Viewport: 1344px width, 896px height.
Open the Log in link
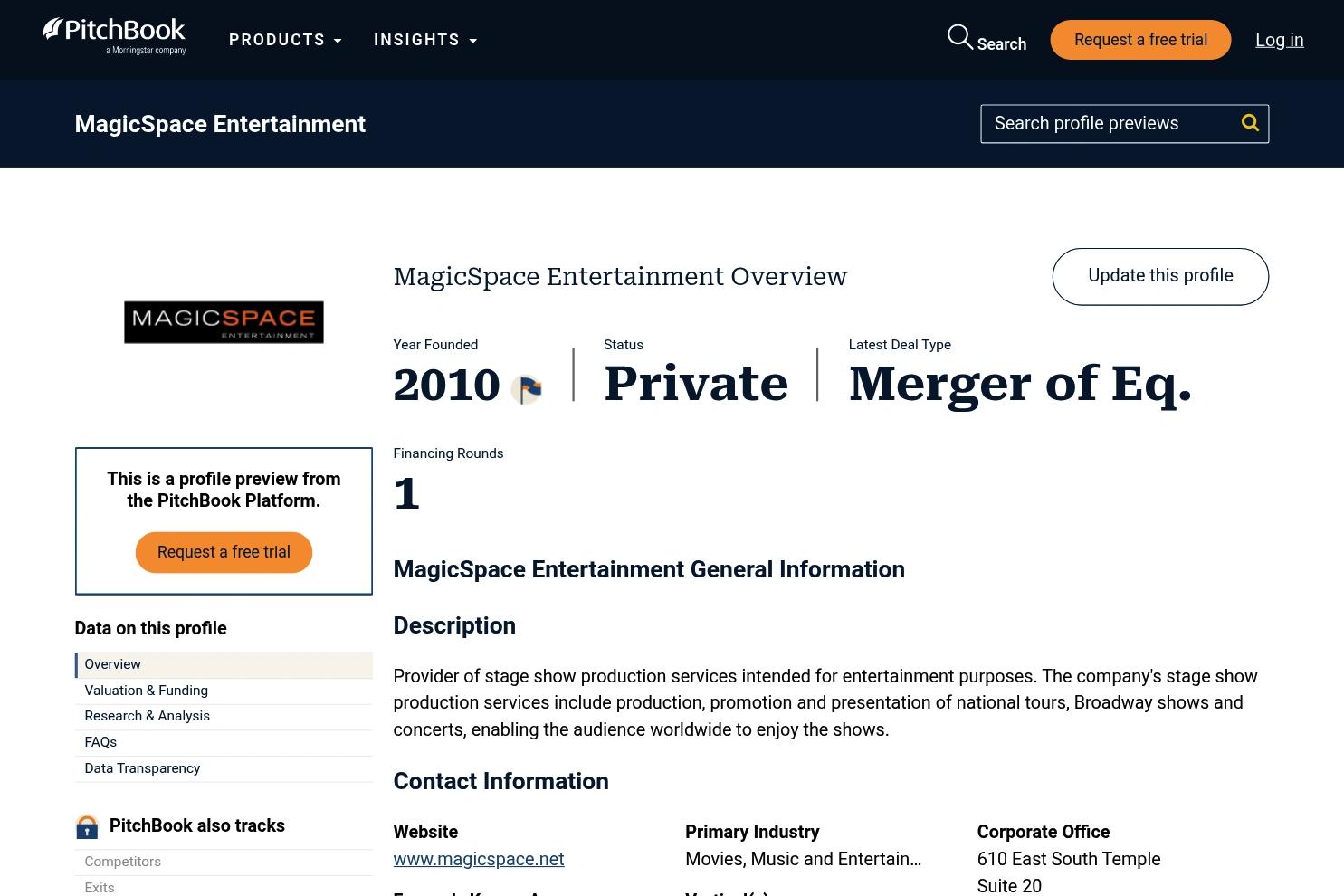pos(1280,40)
